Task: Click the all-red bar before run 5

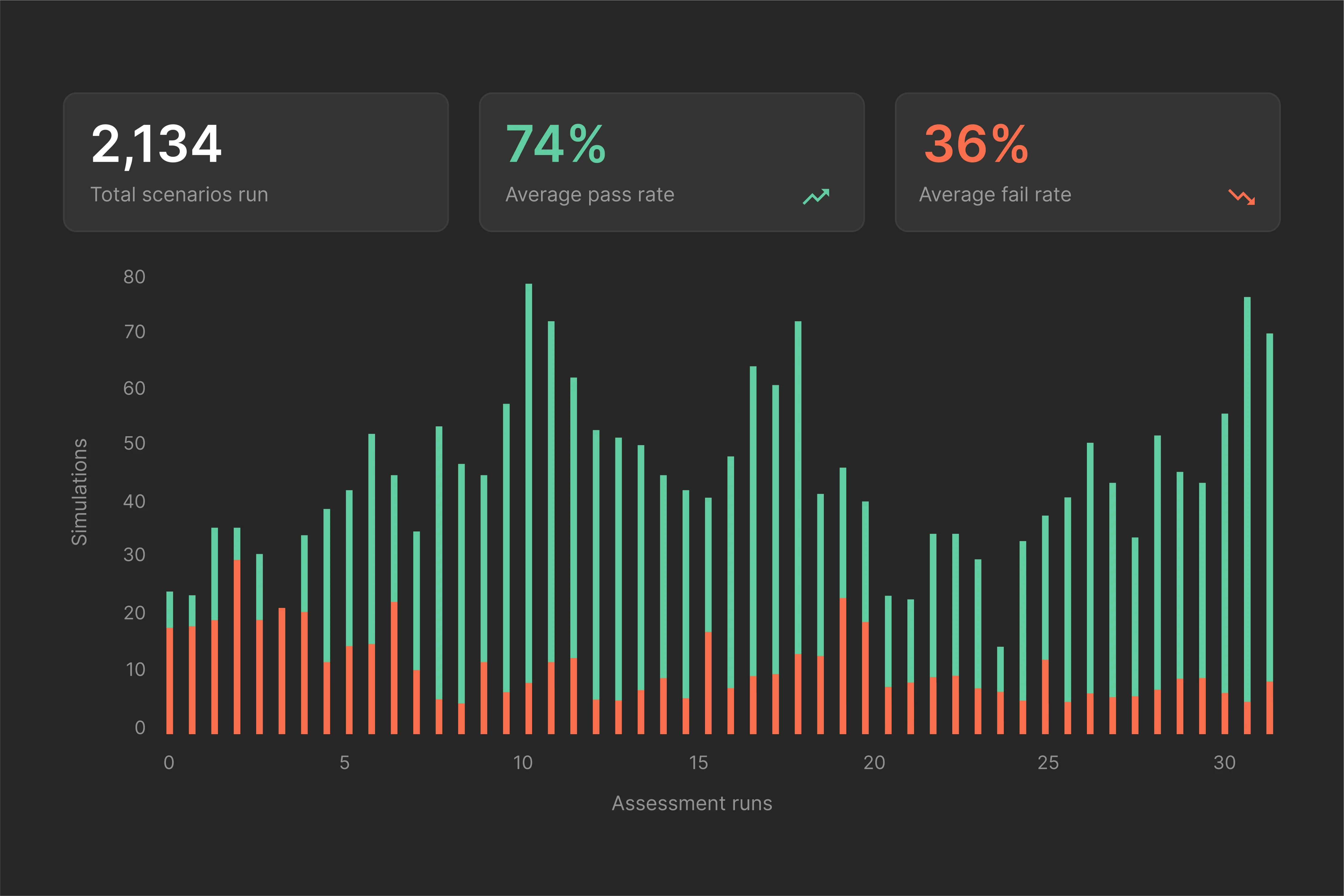Action: 282,671
